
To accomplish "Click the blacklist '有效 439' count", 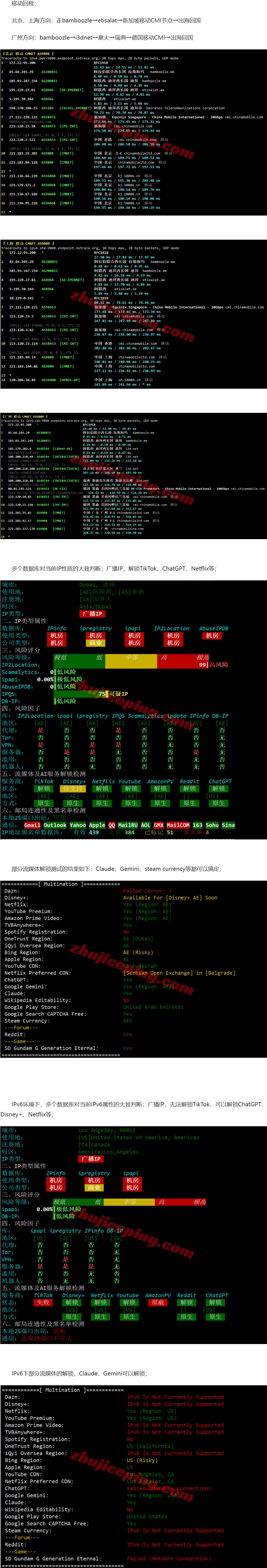I will coord(86,832).
